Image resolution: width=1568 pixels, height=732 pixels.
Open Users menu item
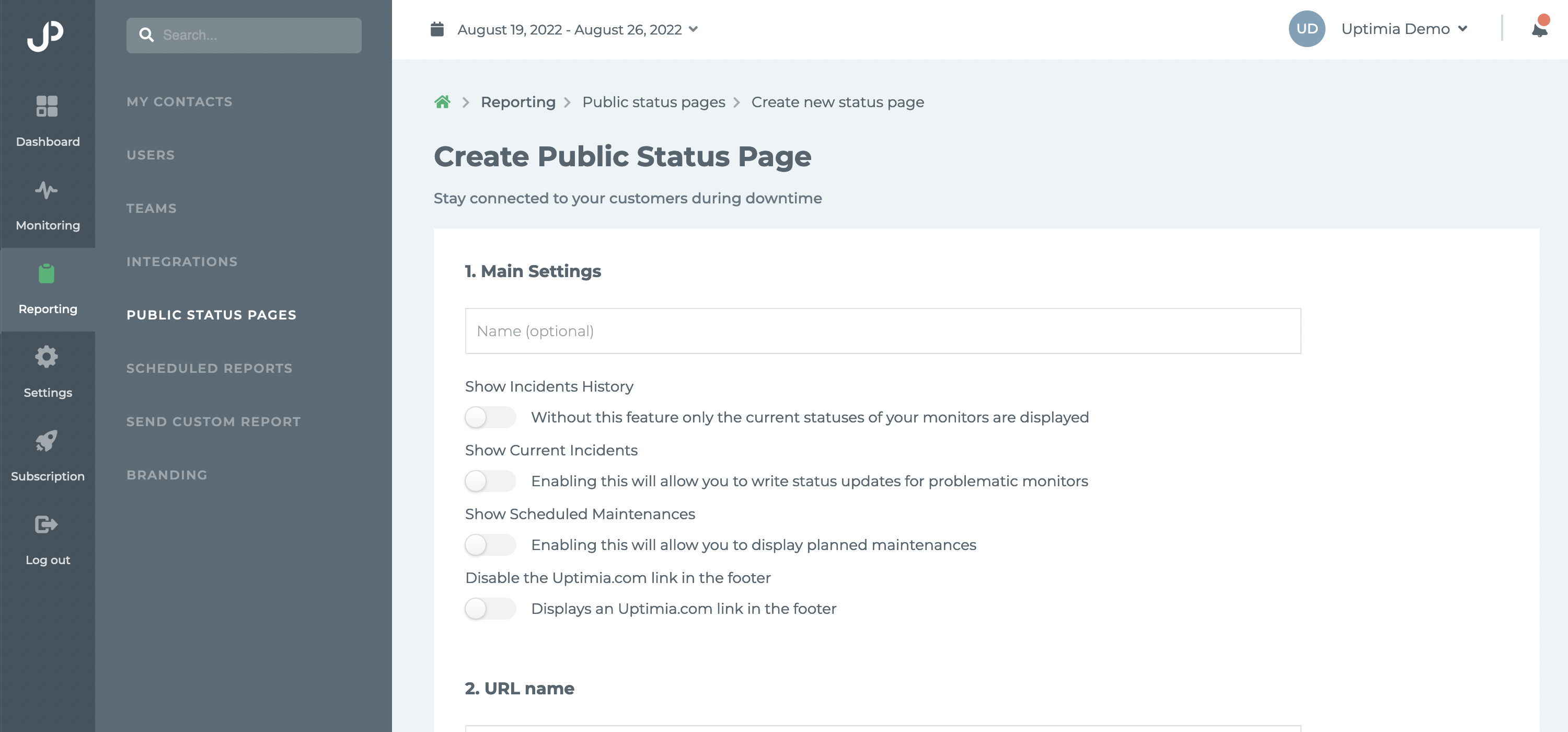[x=151, y=155]
